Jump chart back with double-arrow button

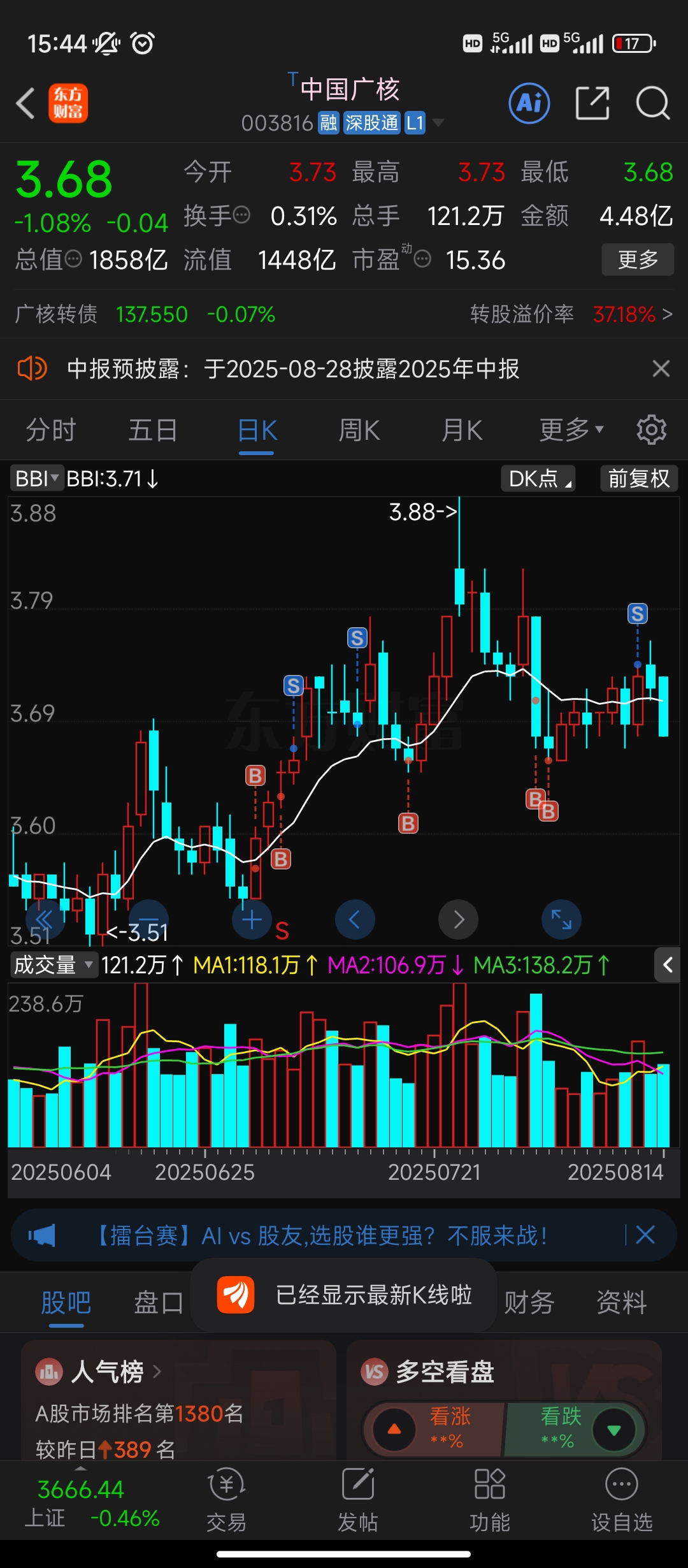(x=45, y=919)
